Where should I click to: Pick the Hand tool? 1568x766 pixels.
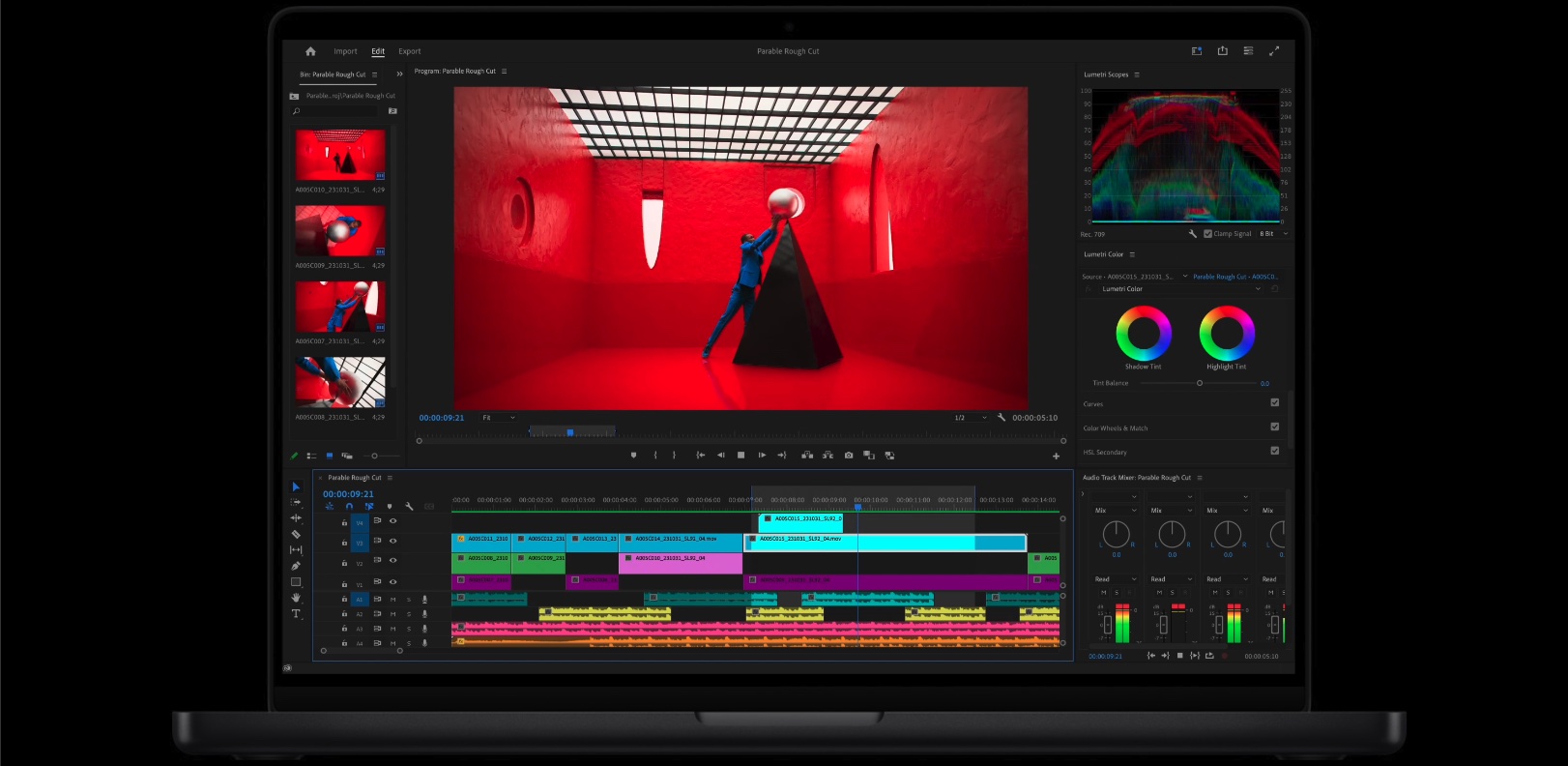click(296, 598)
